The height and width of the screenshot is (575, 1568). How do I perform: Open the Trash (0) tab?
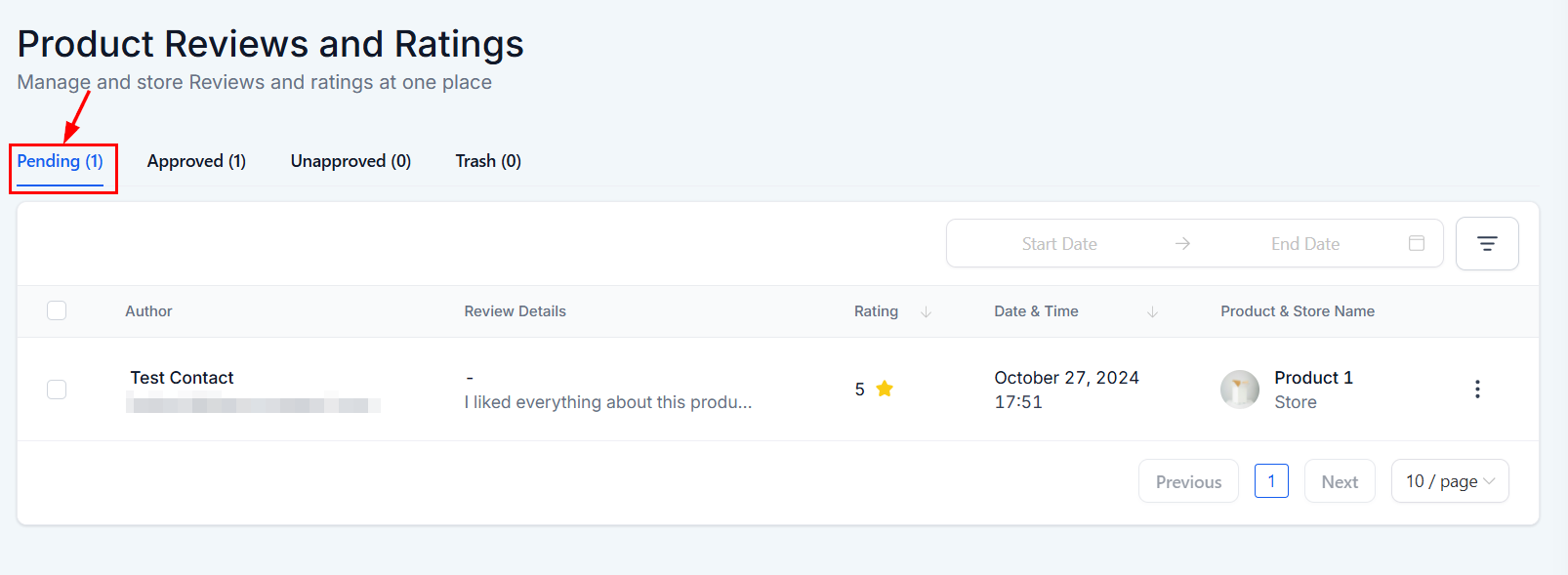click(x=488, y=161)
